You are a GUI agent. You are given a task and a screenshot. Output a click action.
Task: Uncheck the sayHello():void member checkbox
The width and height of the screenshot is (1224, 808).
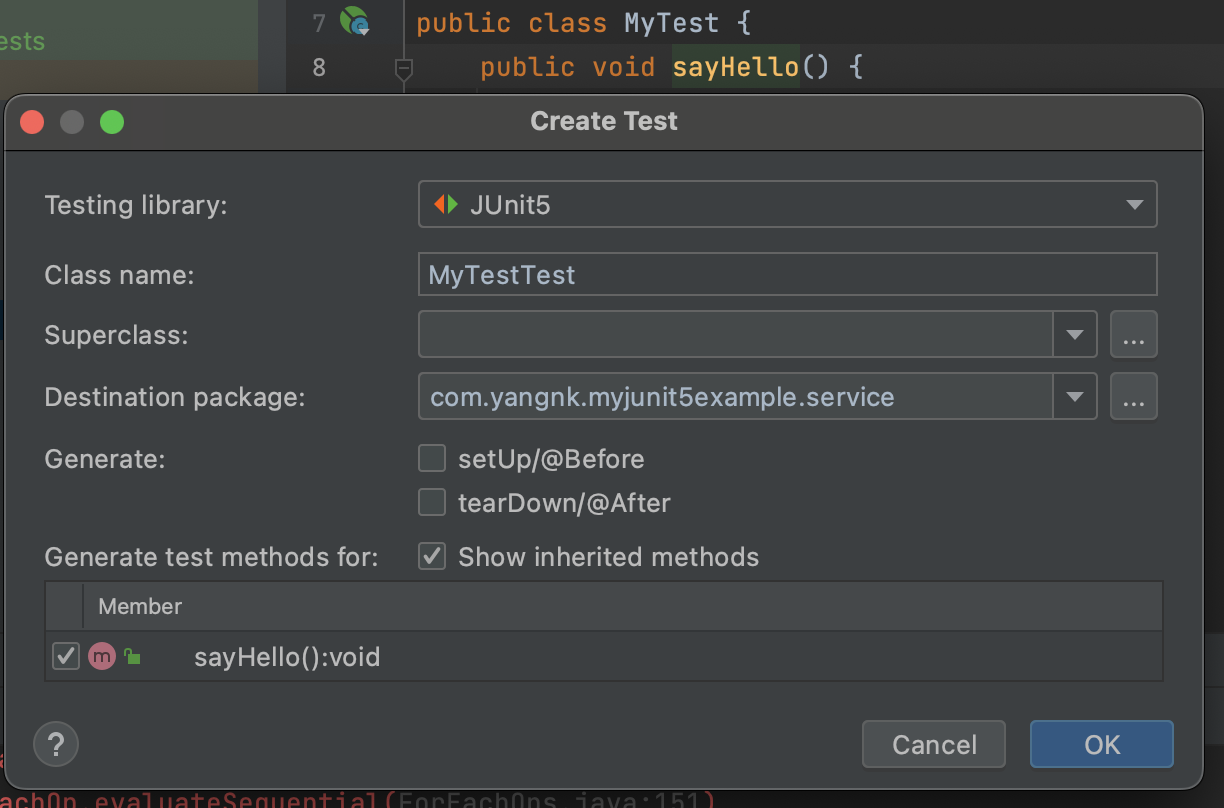66,656
